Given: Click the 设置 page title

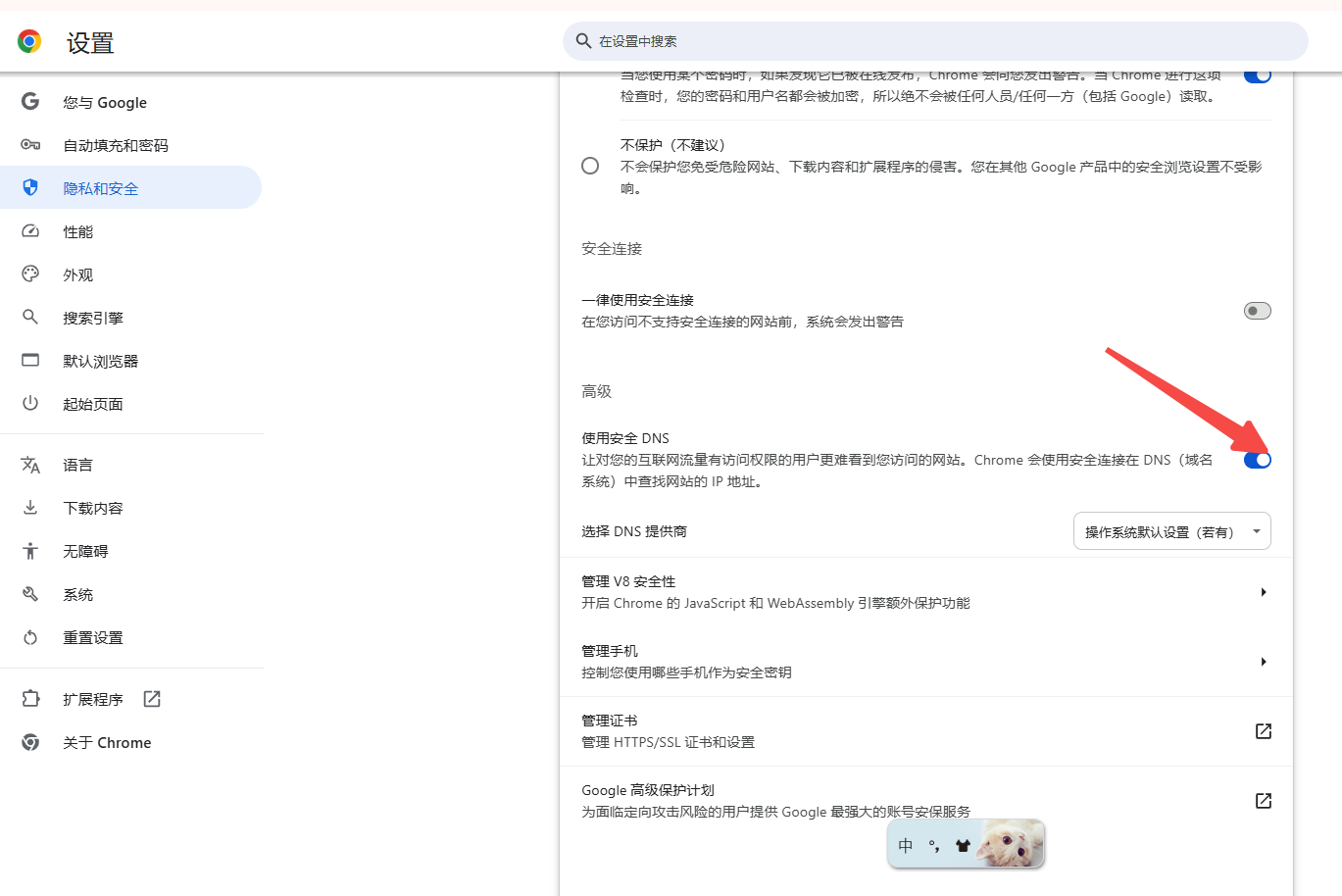Looking at the screenshot, I should 90,43.
